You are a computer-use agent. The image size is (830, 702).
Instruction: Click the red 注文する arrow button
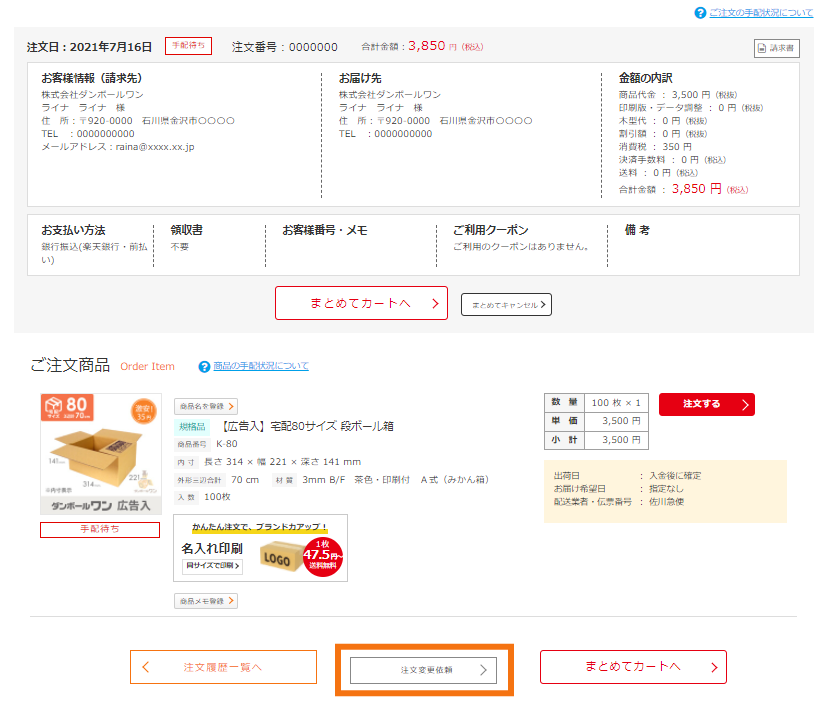(706, 404)
